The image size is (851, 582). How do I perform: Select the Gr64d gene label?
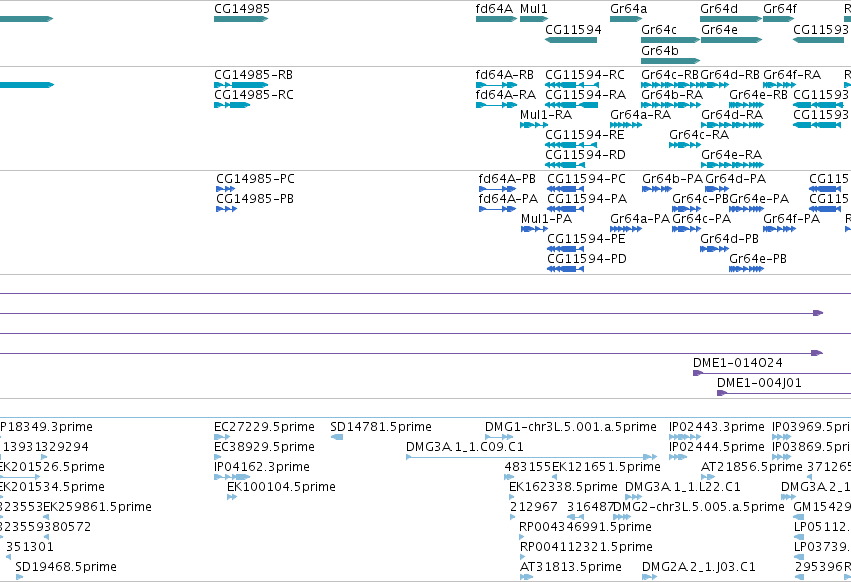click(x=719, y=9)
